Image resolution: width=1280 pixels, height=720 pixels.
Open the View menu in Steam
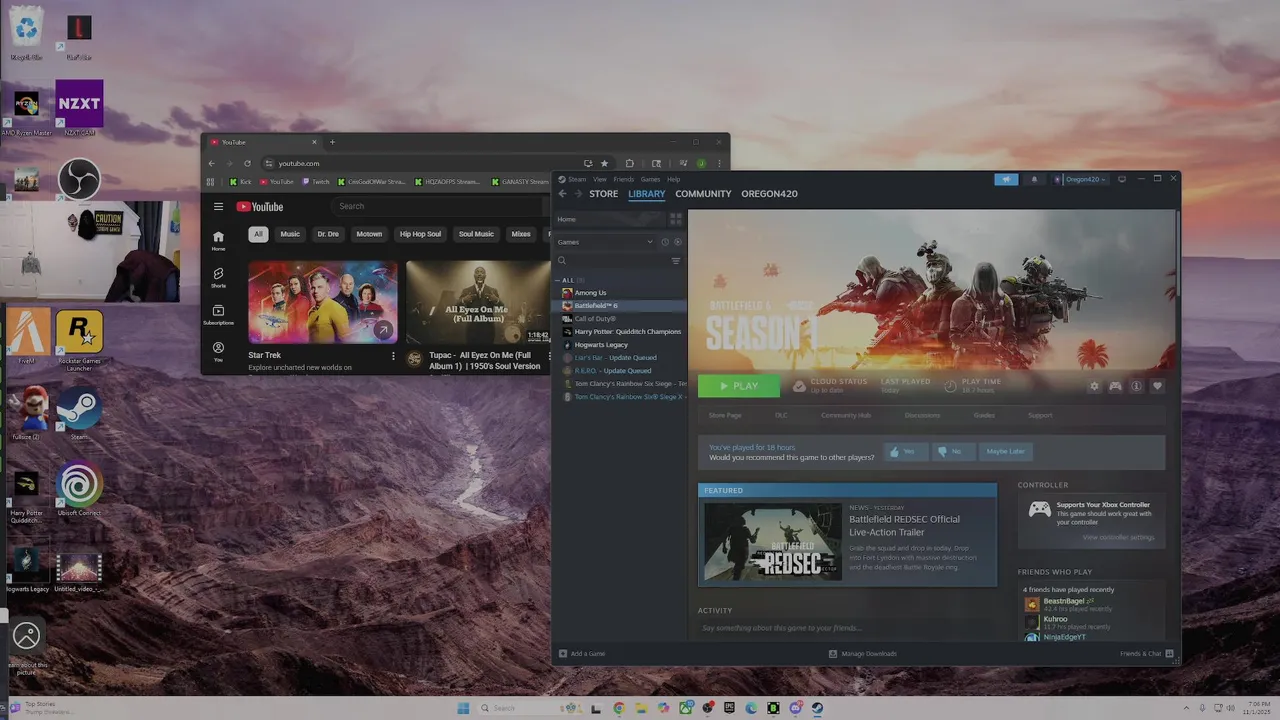tap(599, 179)
